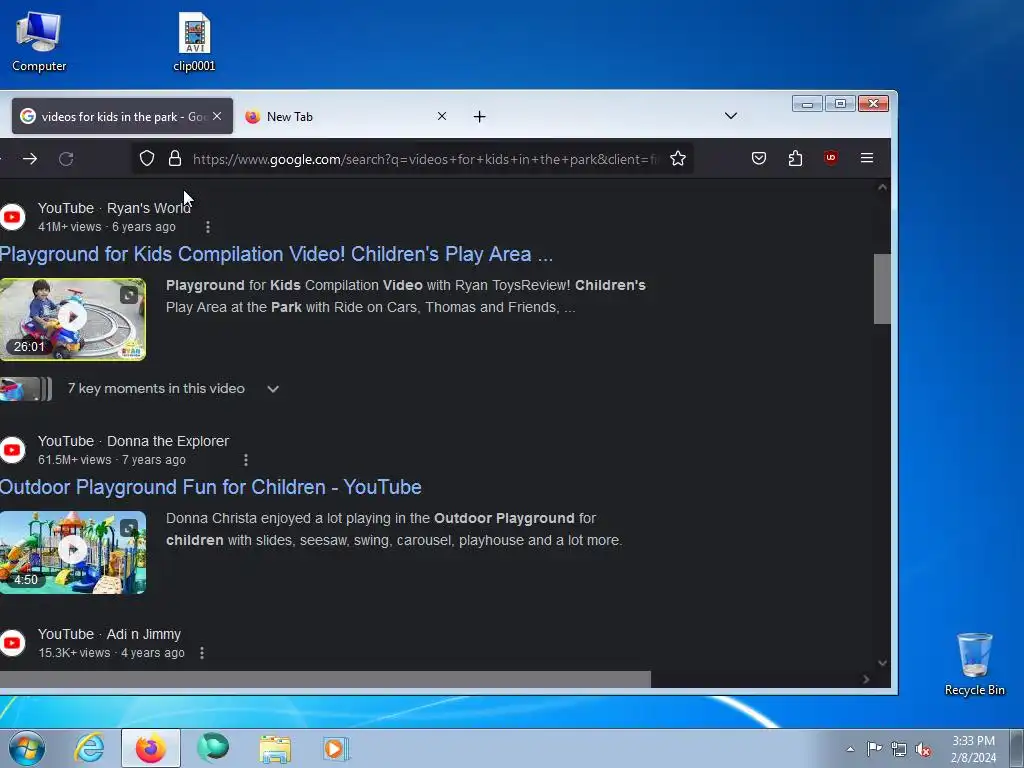Click the scroll up arrow of page
The height and width of the screenshot is (768, 1024).
pyautogui.click(x=882, y=187)
